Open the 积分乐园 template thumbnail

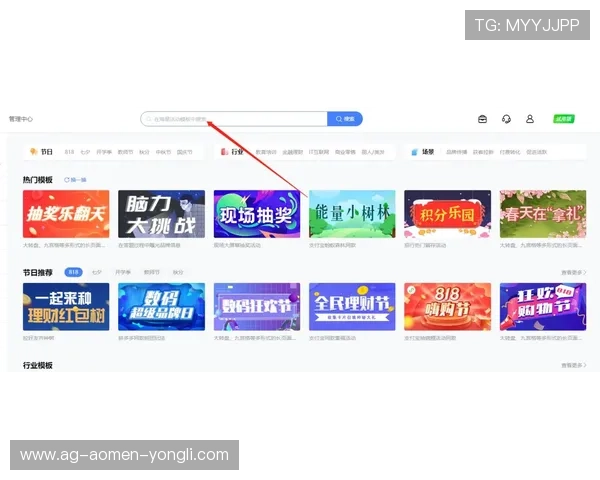pos(447,214)
